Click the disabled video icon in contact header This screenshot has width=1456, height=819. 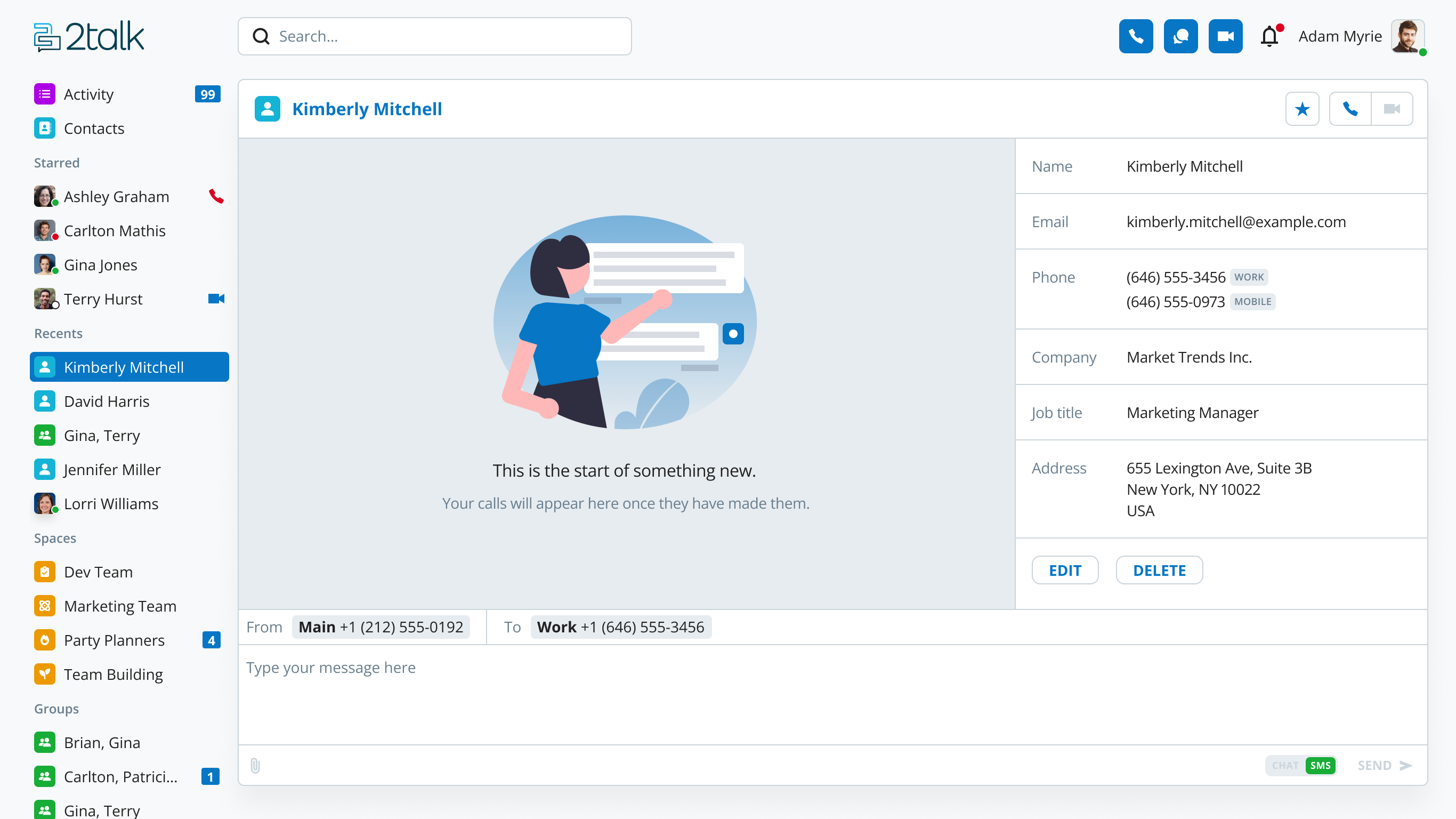point(1392,109)
